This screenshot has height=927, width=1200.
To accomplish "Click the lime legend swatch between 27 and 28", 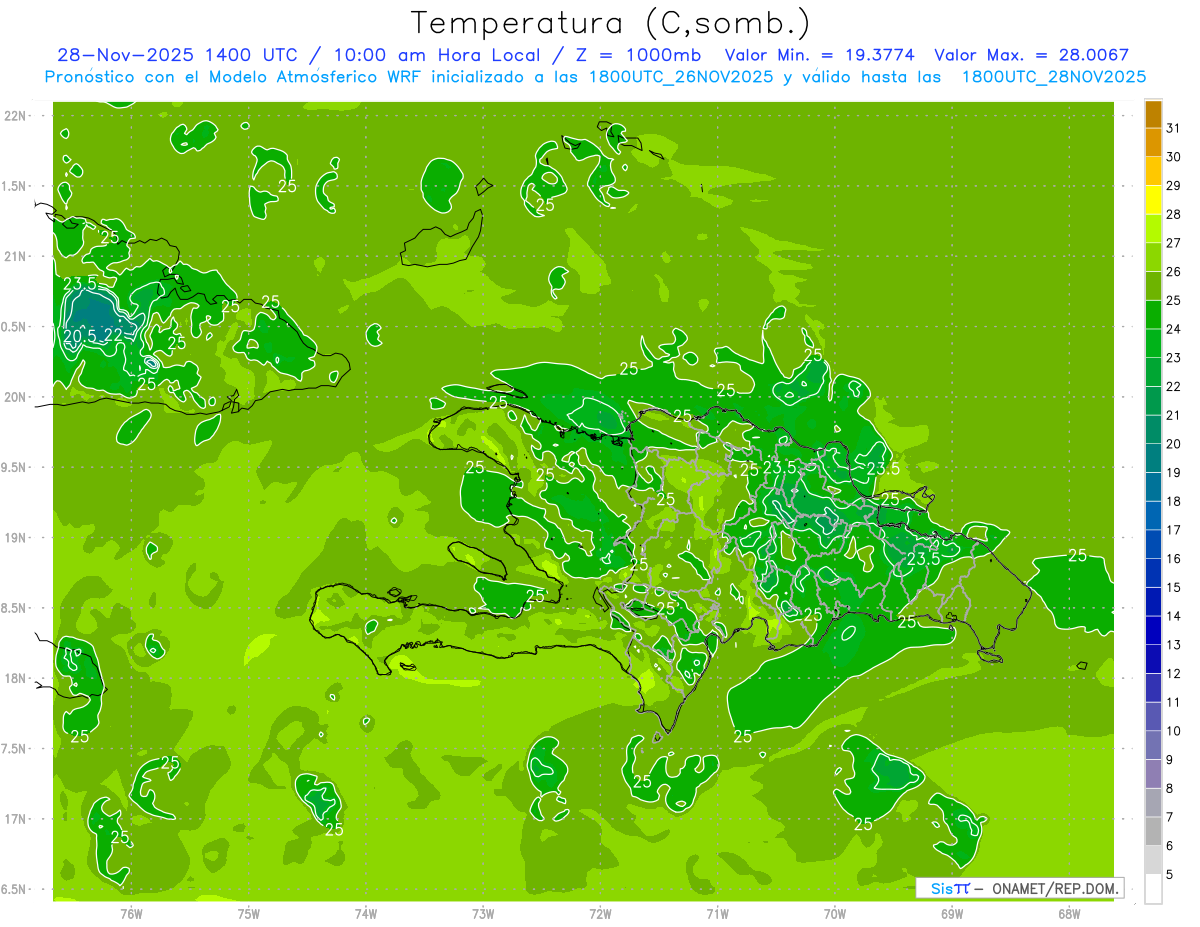I will pos(1153,229).
